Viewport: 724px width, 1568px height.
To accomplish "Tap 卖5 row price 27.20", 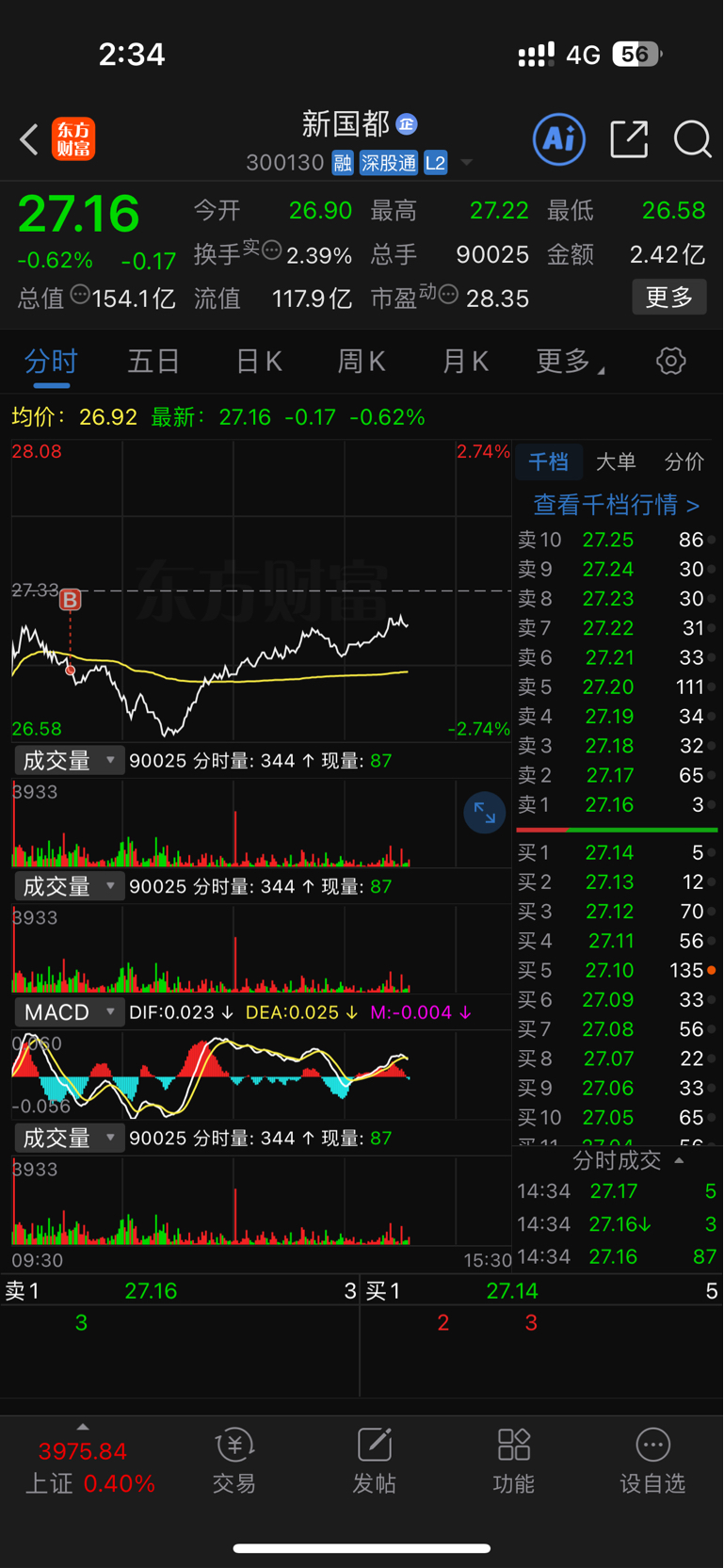I will coord(608,687).
